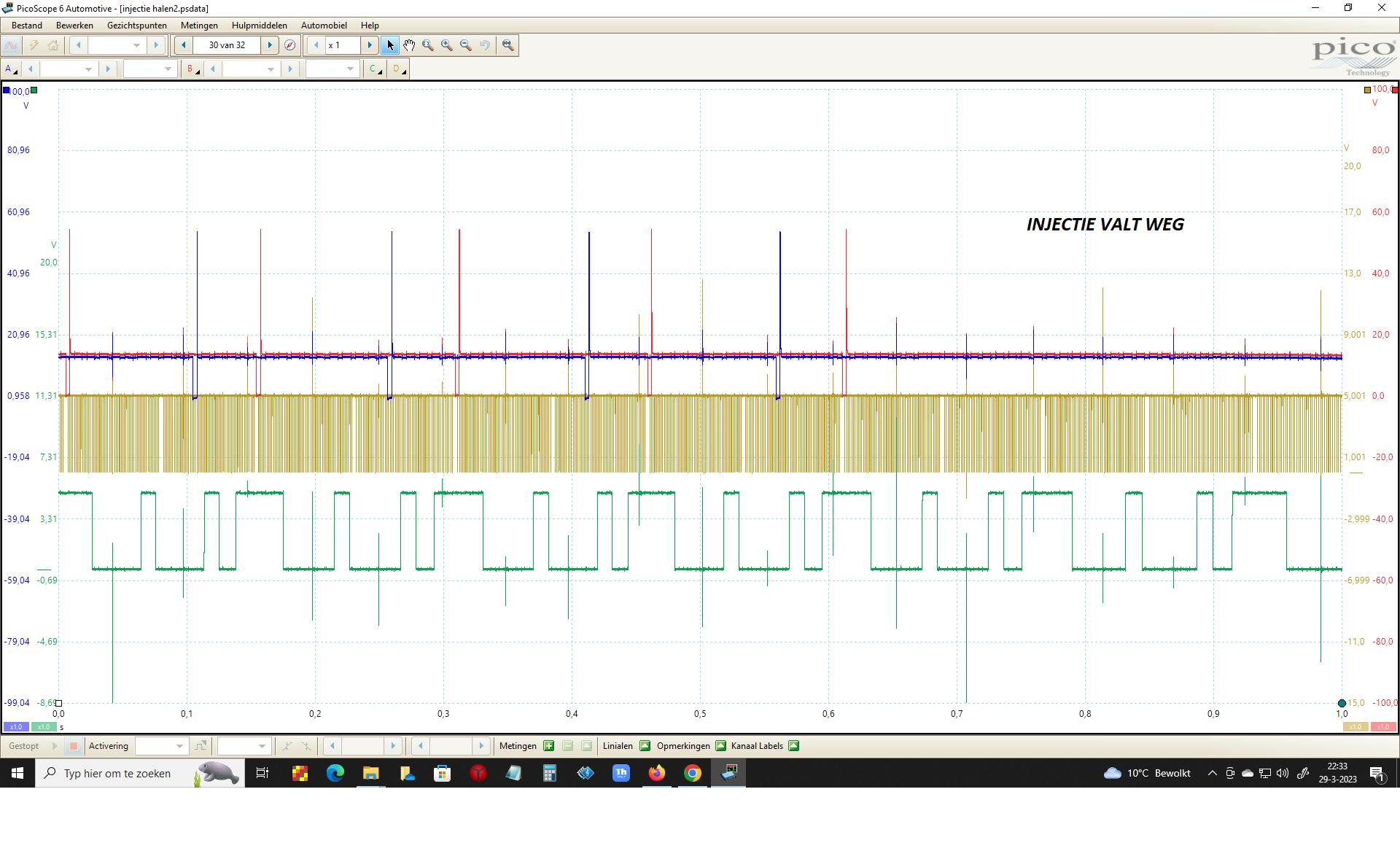Screen dimensions: 1400x843
Task: Go to next waveform buffer
Action: [x=270, y=45]
